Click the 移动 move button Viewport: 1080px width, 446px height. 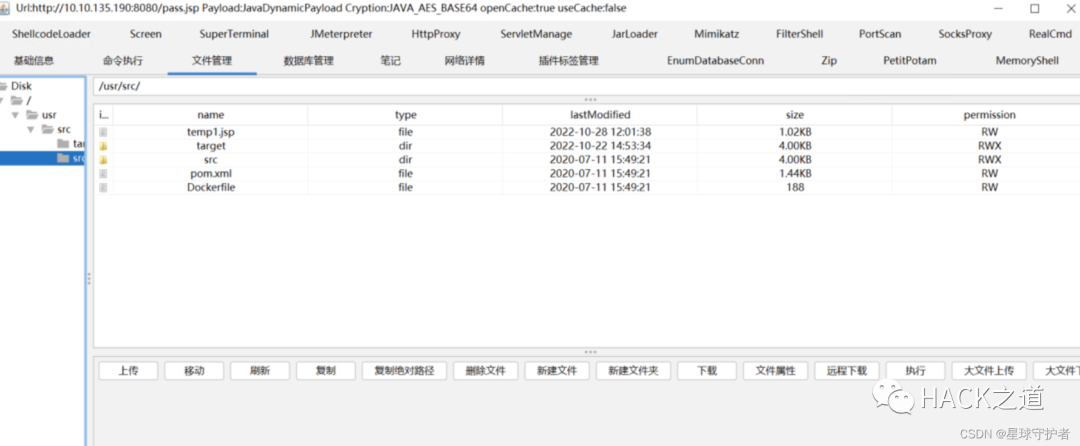pyautogui.click(x=194, y=371)
